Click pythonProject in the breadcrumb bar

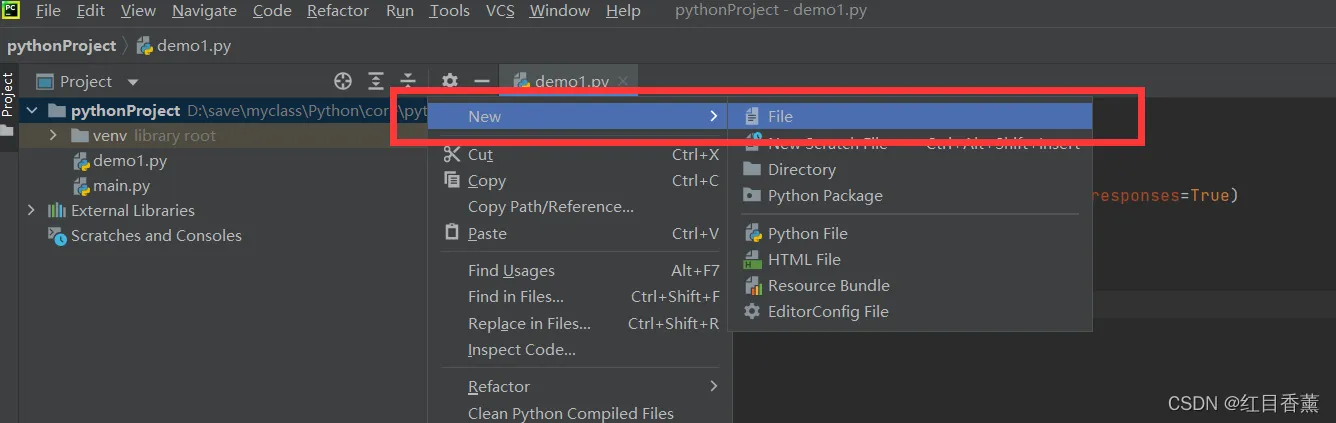pos(62,46)
